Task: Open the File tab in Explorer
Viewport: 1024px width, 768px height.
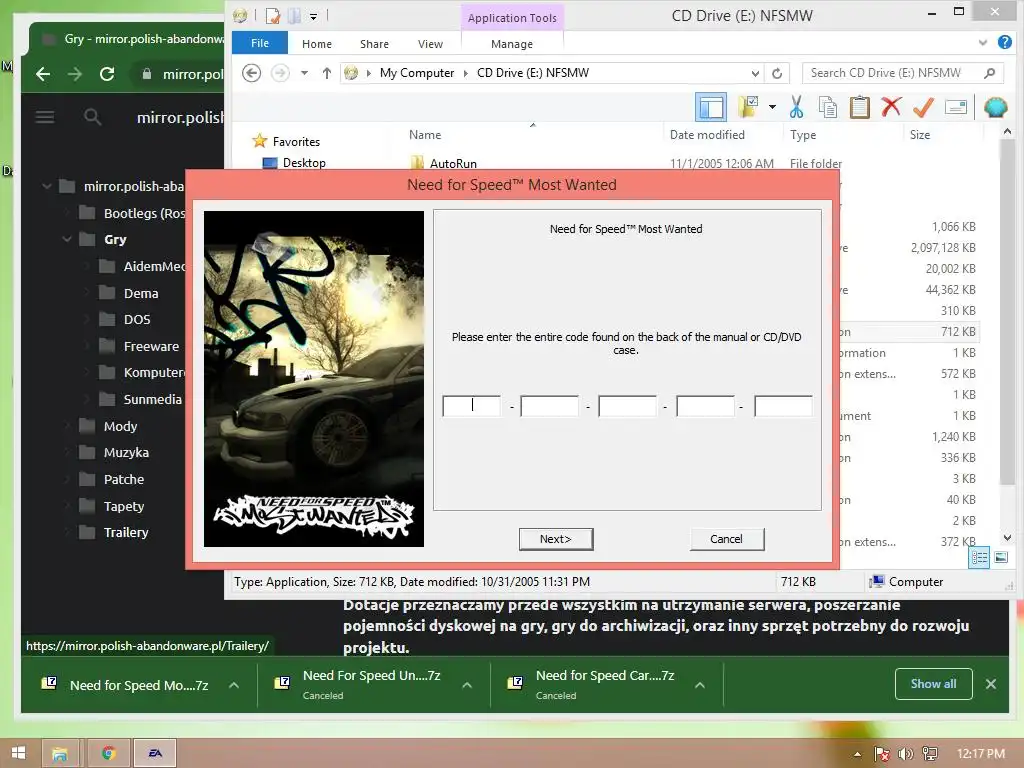Action: (260, 43)
